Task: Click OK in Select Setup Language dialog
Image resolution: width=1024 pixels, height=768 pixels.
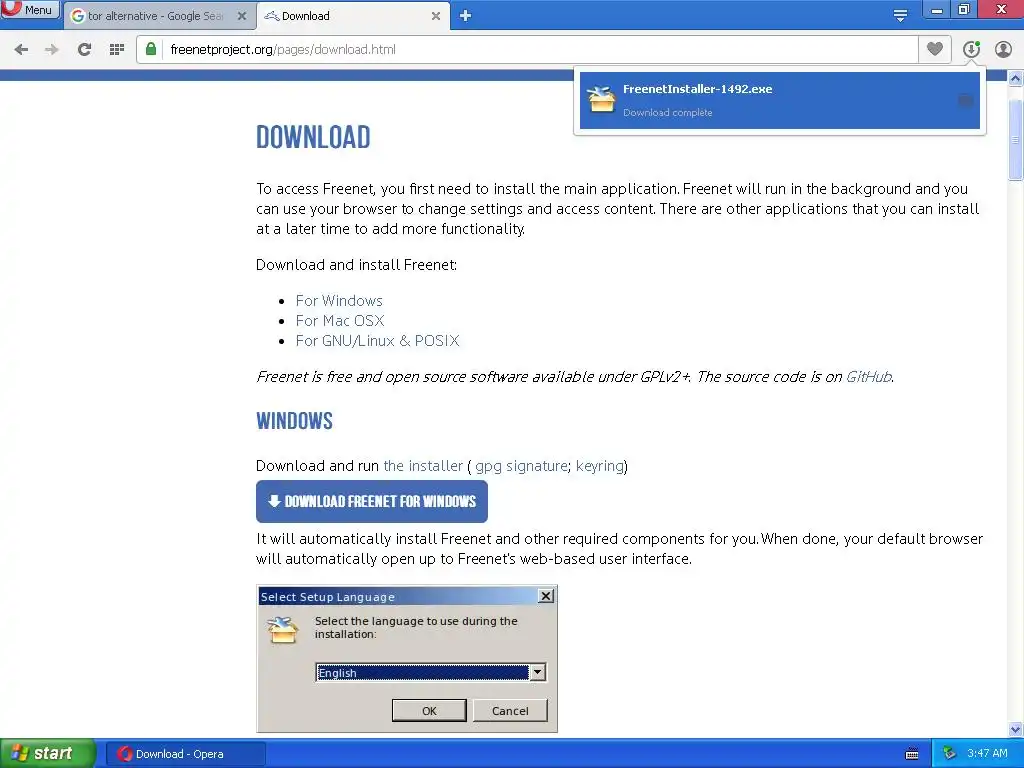Action: (429, 711)
